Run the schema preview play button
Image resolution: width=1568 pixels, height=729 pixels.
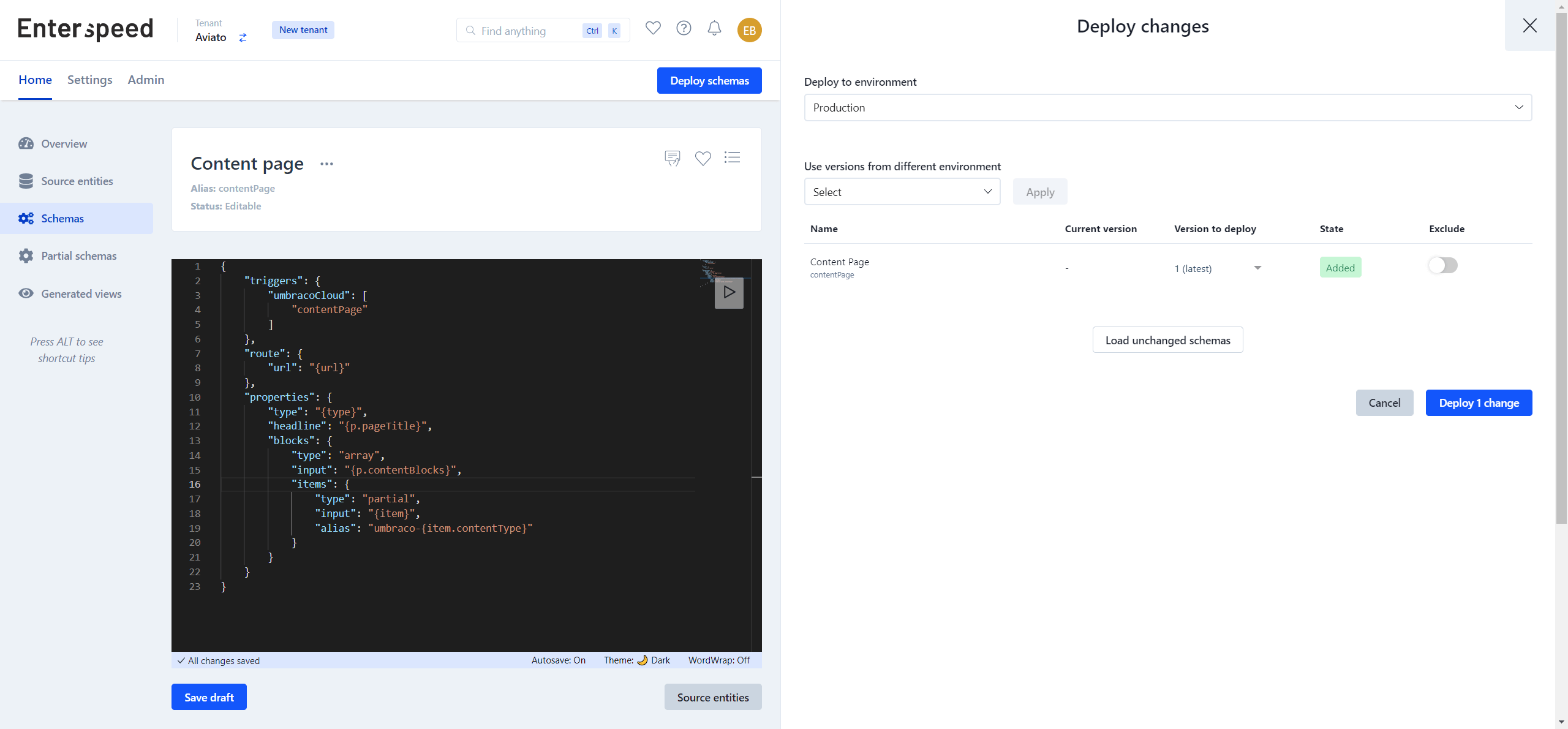click(729, 292)
